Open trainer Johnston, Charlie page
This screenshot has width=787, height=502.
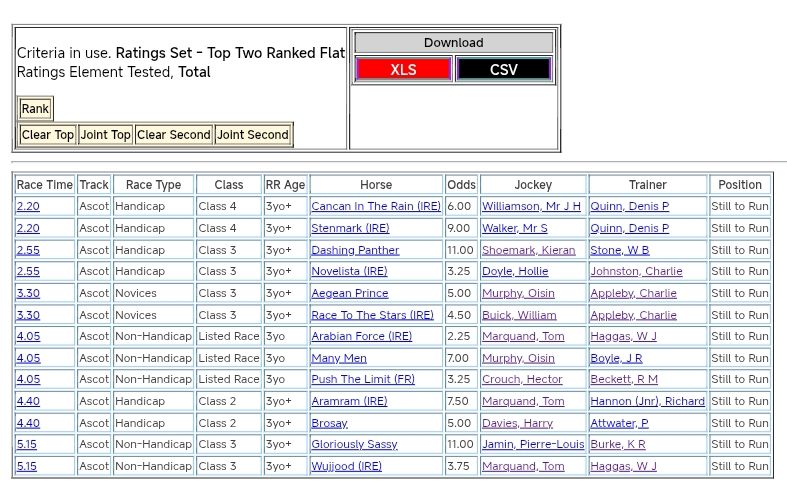(x=636, y=271)
